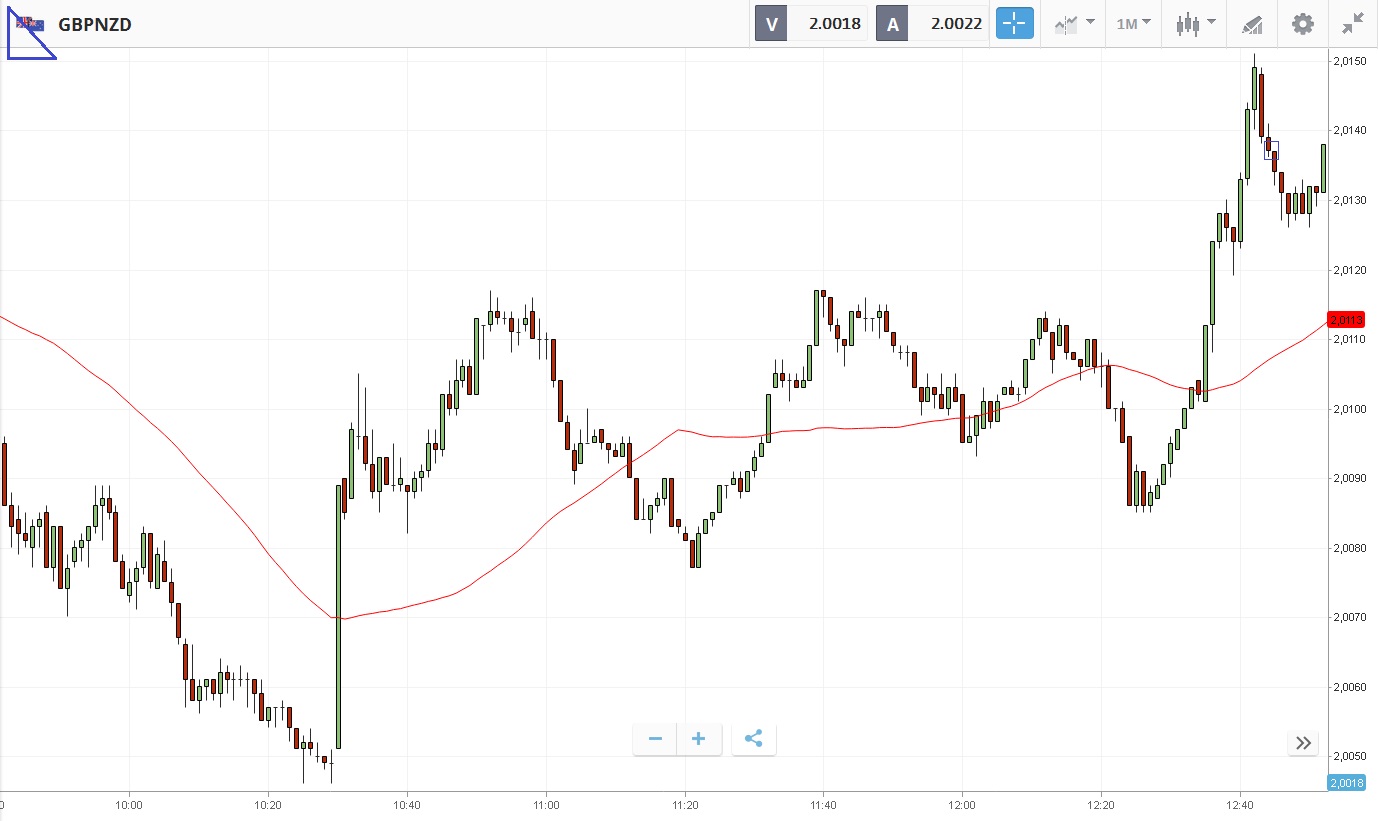This screenshot has width=1378, height=821.
Task: Click the collapse chart arrows icon
Action: [1353, 24]
